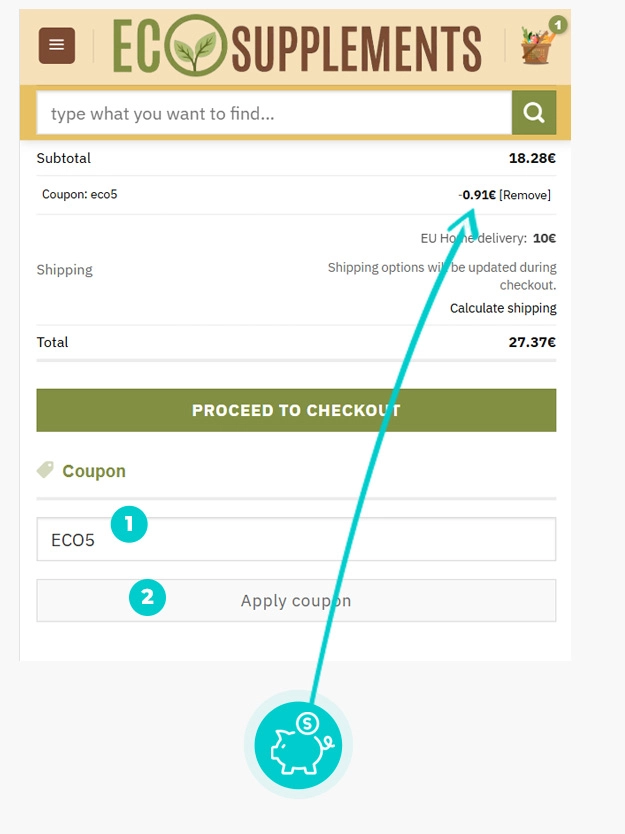Click the coupon tag icon
625x834 pixels.
point(45,470)
